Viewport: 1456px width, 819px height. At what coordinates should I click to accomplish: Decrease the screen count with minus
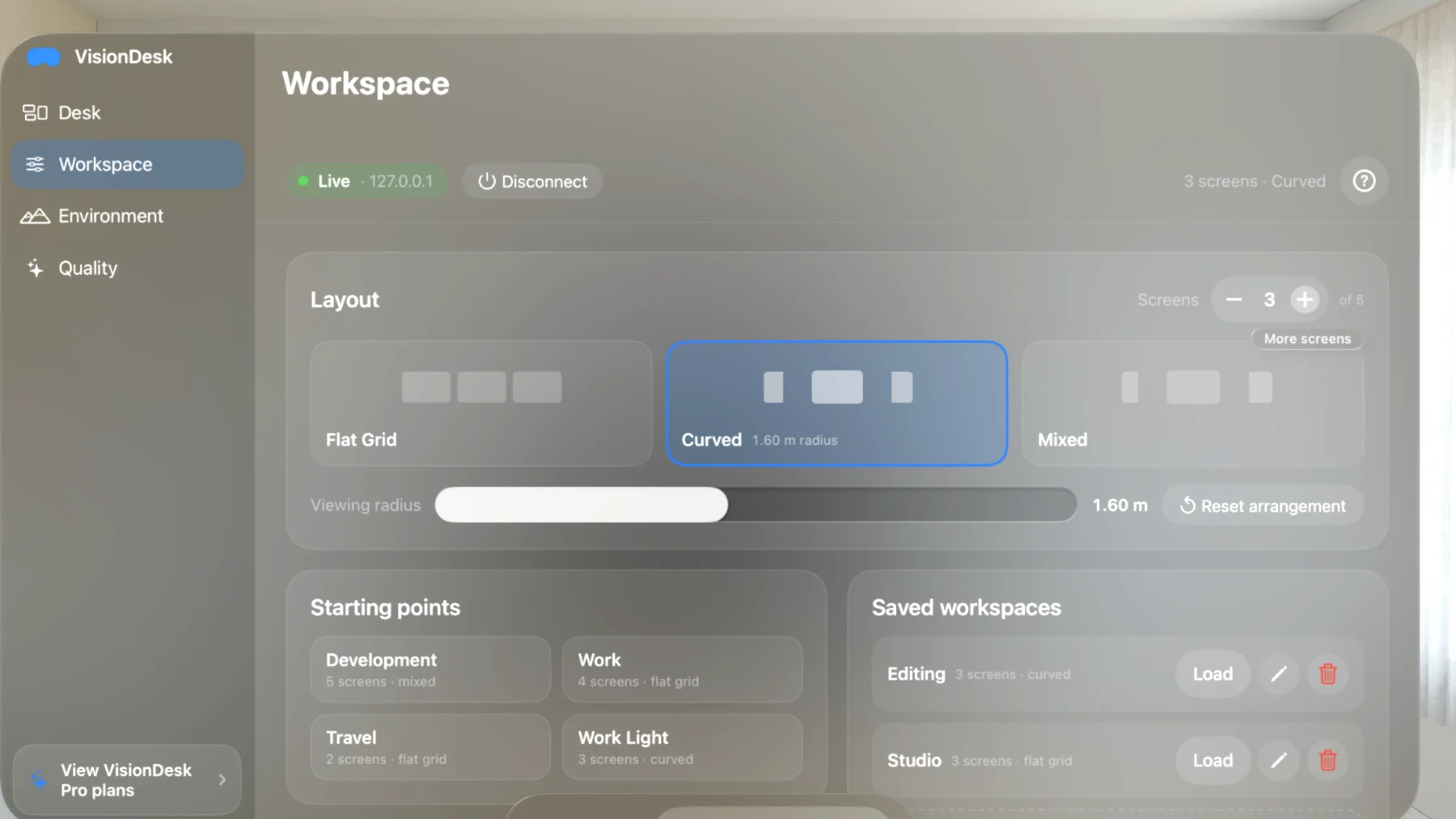[x=1234, y=300]
